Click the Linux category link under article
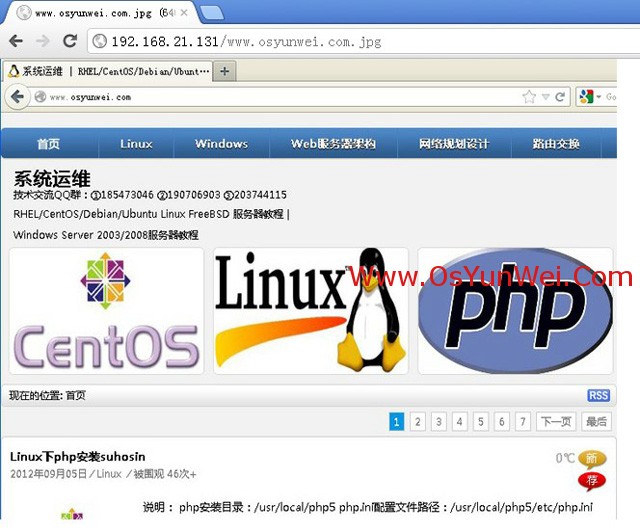This screenshot has width=640, height=532. coord(109,474)
